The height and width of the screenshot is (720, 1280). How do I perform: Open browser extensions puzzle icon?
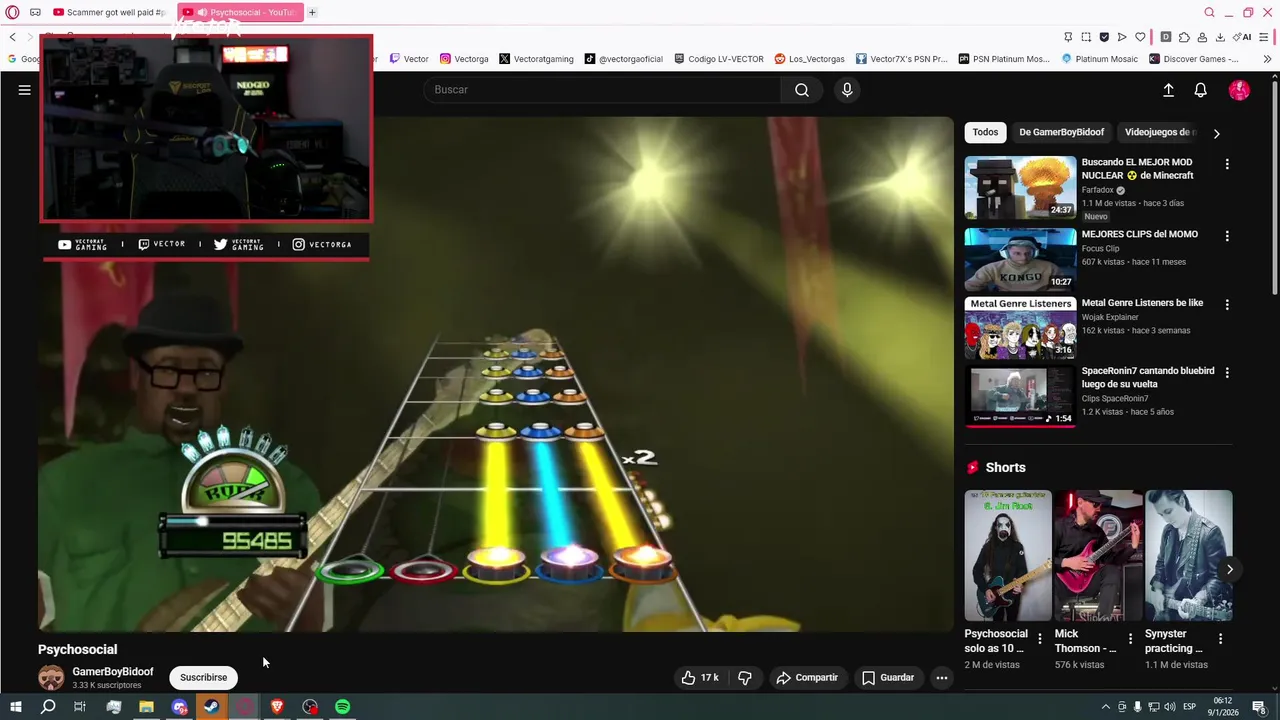(x=1184, y=37)
